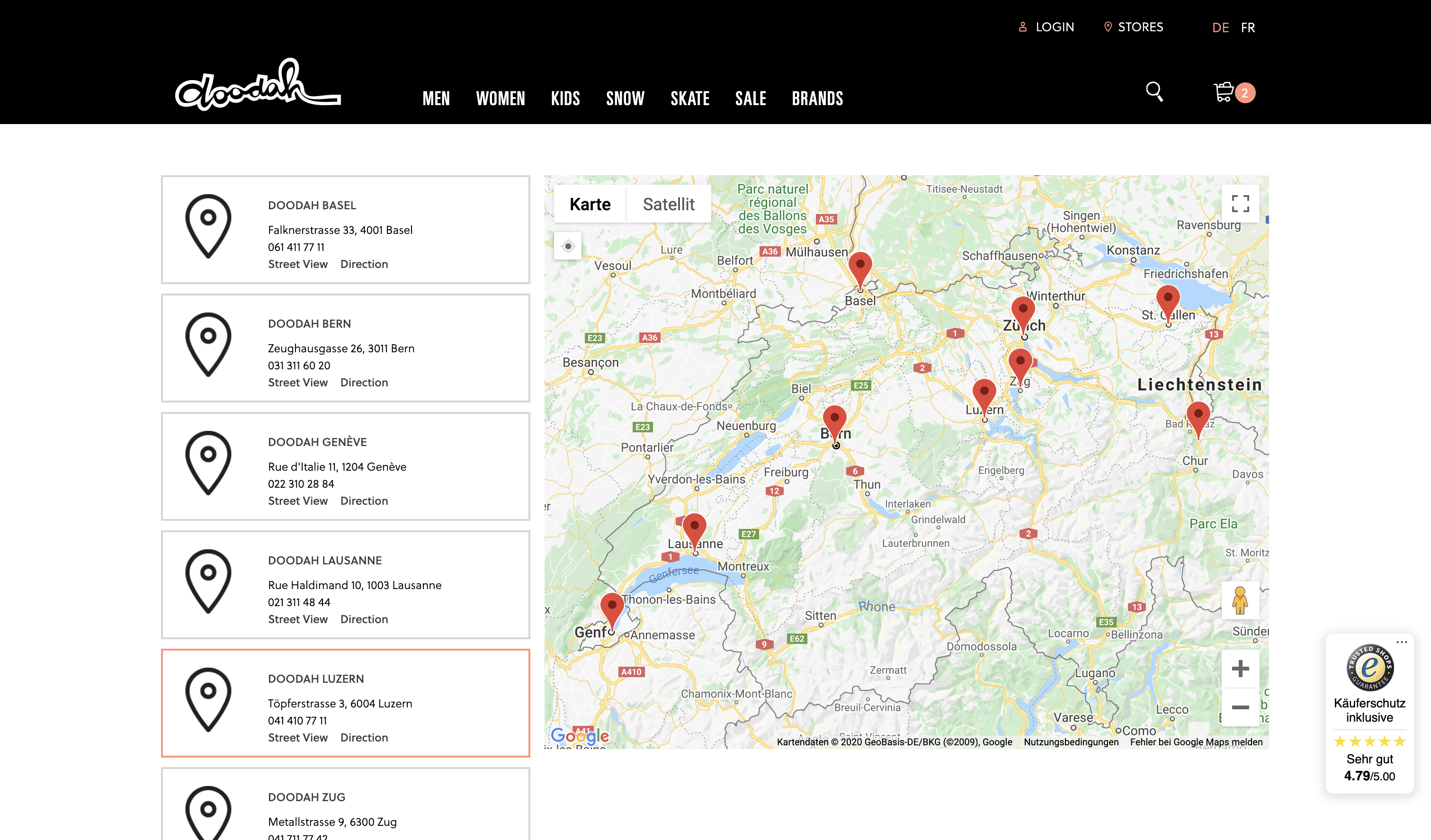Click the Zug map marker
This screenshot has width=1431, height=840.
point(1020,368)
